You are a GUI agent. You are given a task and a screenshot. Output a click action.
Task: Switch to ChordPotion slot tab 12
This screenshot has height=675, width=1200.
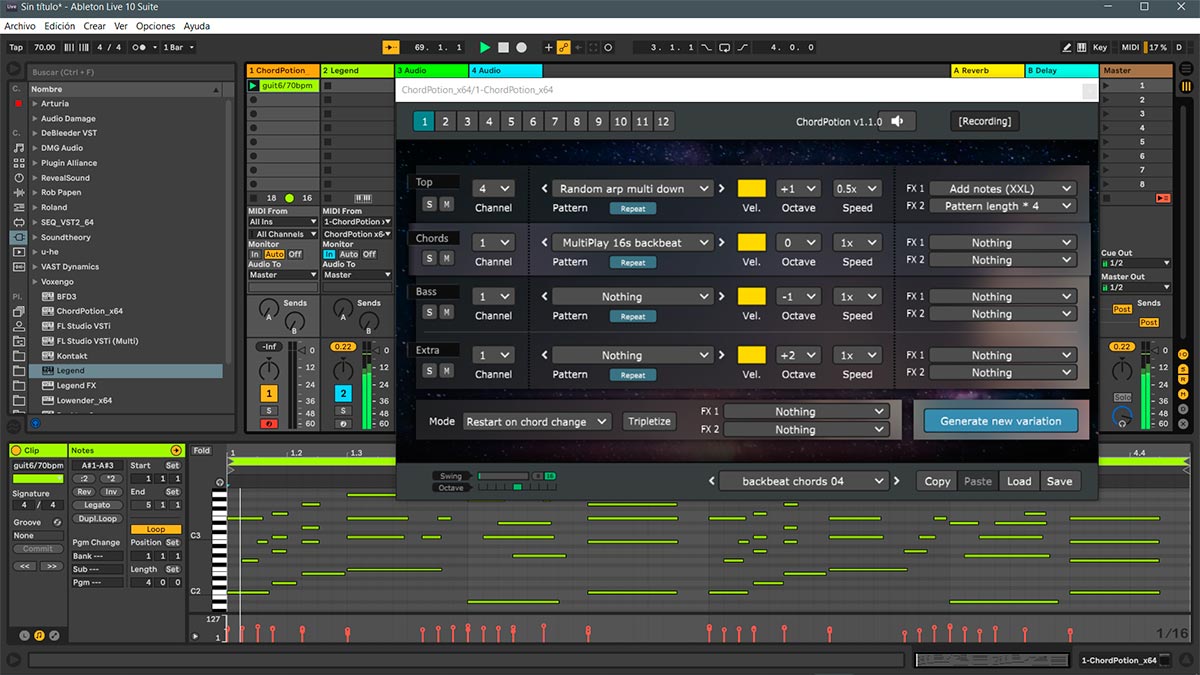(x=663, y=122)
